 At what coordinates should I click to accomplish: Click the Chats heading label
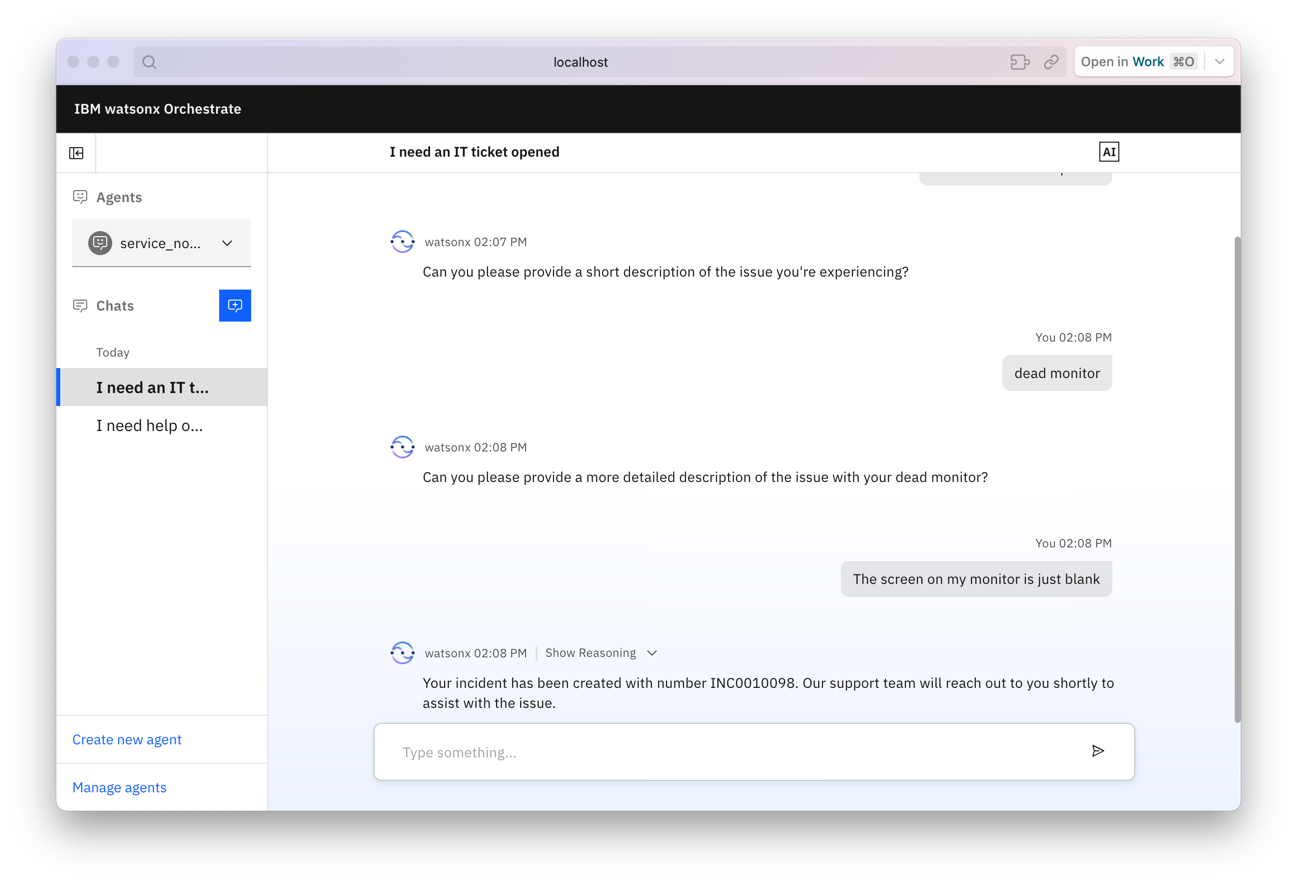point(115,306)
